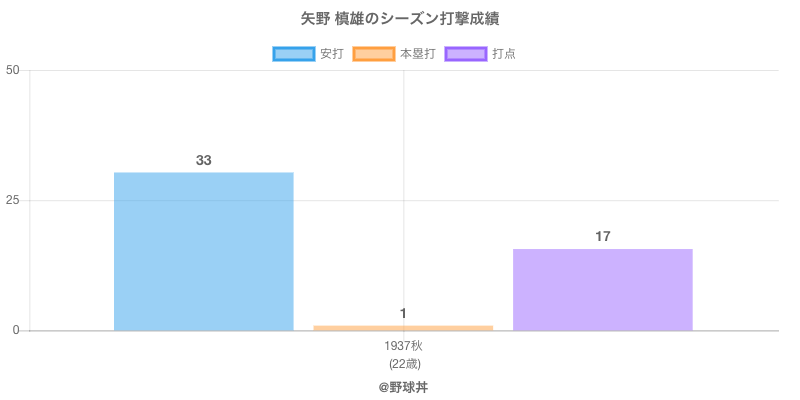Image resolution: width=800 pixels, height=400 pixels.
Task: Open the @野球丼 credit text
Action: click(403, 386)
